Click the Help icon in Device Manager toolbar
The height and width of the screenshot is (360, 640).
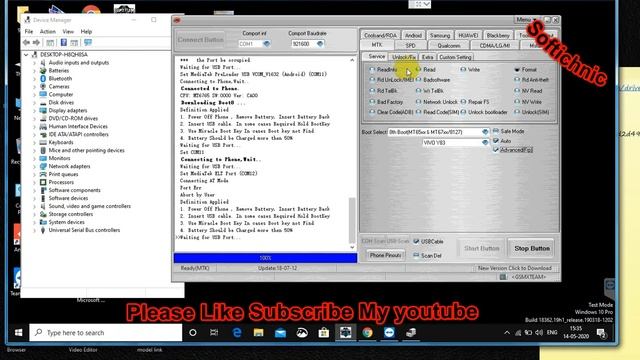pos(64,42)
